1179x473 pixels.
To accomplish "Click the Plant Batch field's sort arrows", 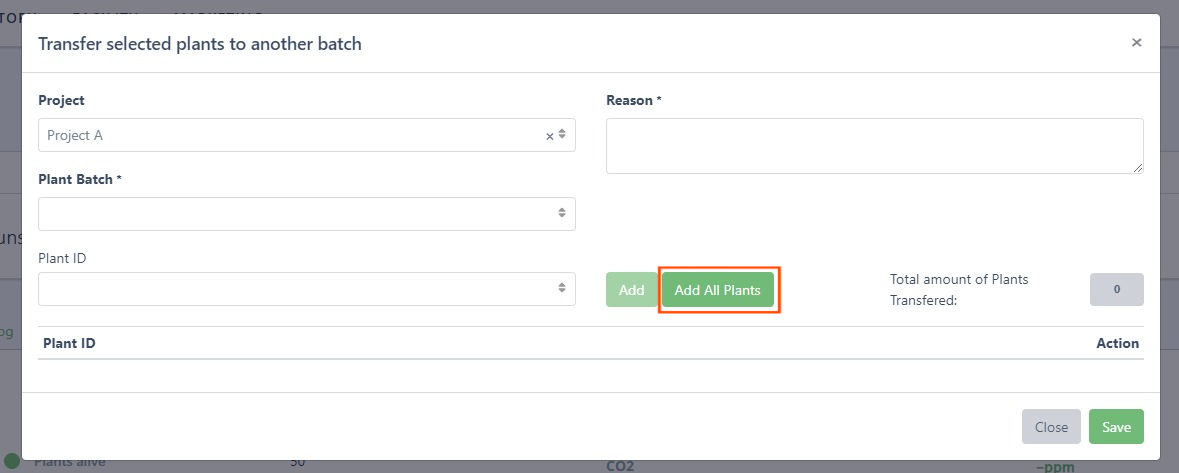I will [x=562, y=213].
